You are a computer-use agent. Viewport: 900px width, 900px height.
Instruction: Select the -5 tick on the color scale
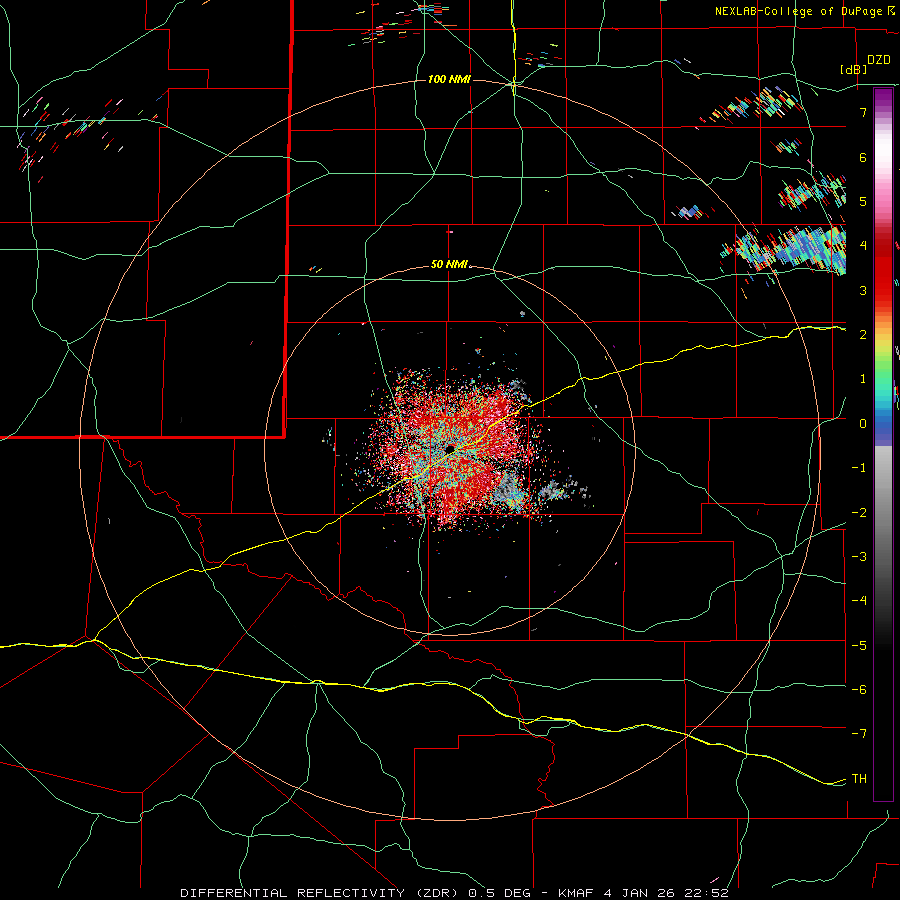[x=859, y=646]
